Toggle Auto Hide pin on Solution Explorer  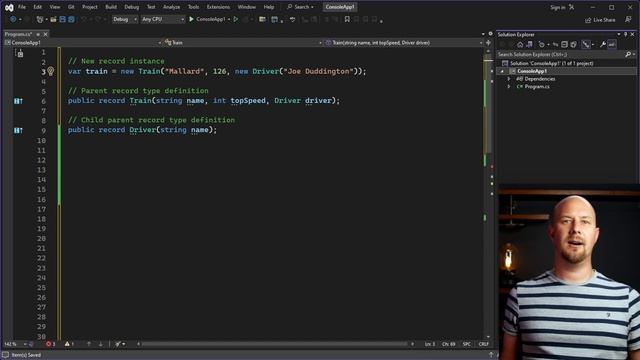tap(625, 34)
